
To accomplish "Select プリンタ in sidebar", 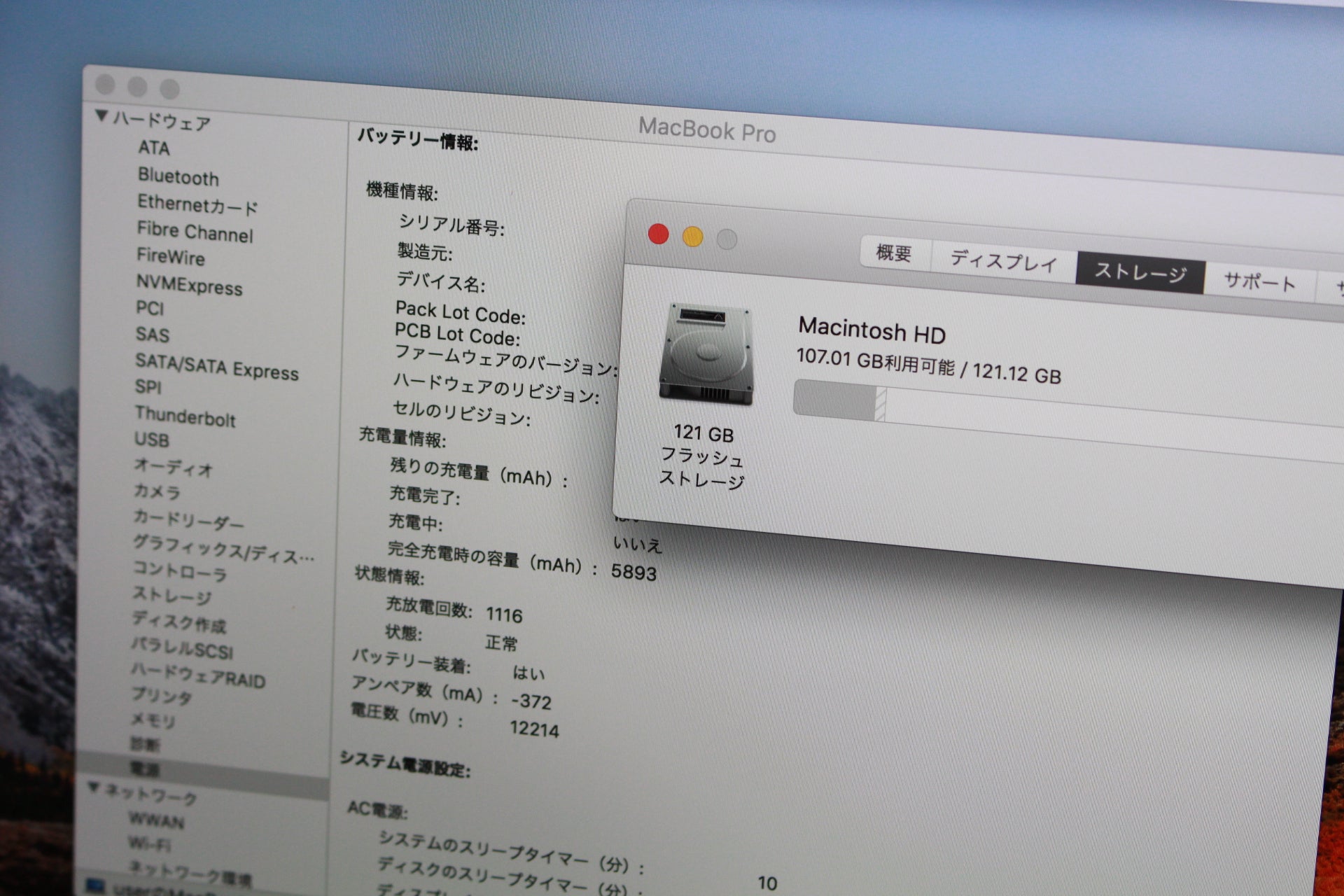I will [x=162, y=695].
